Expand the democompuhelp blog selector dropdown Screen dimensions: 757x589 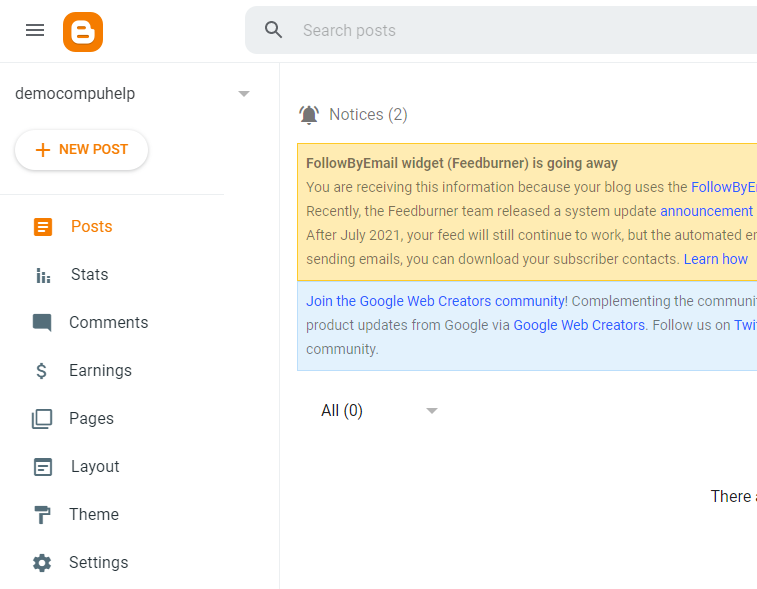click(244, 94)
